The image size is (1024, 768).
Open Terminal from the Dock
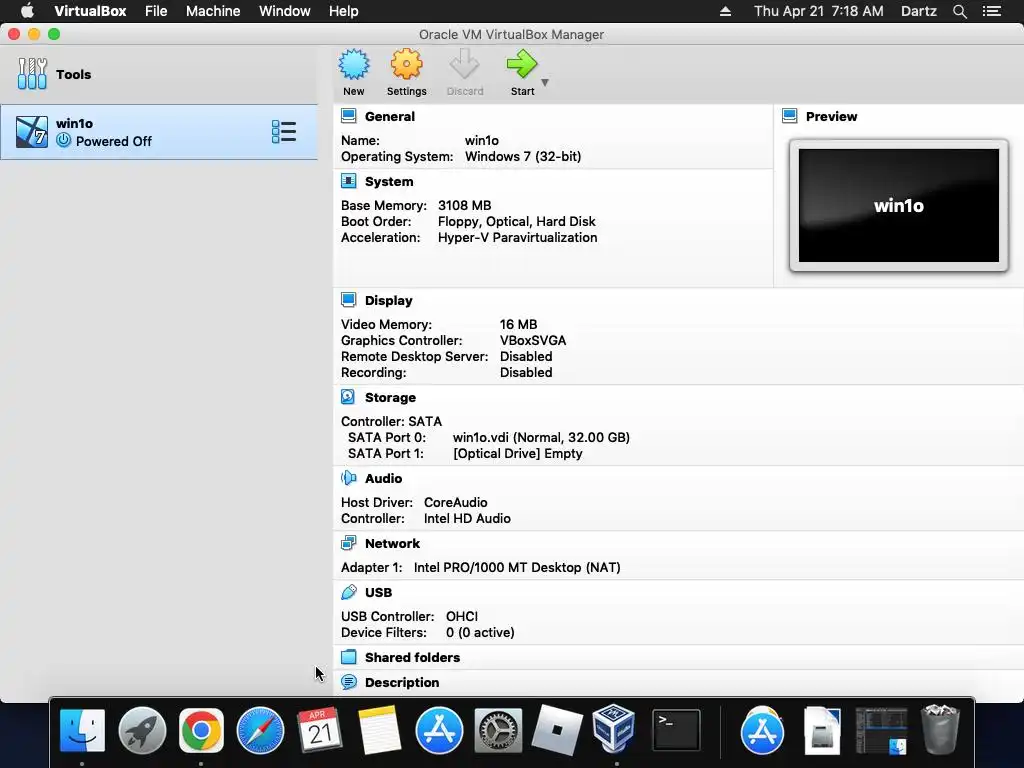(676, 730)
